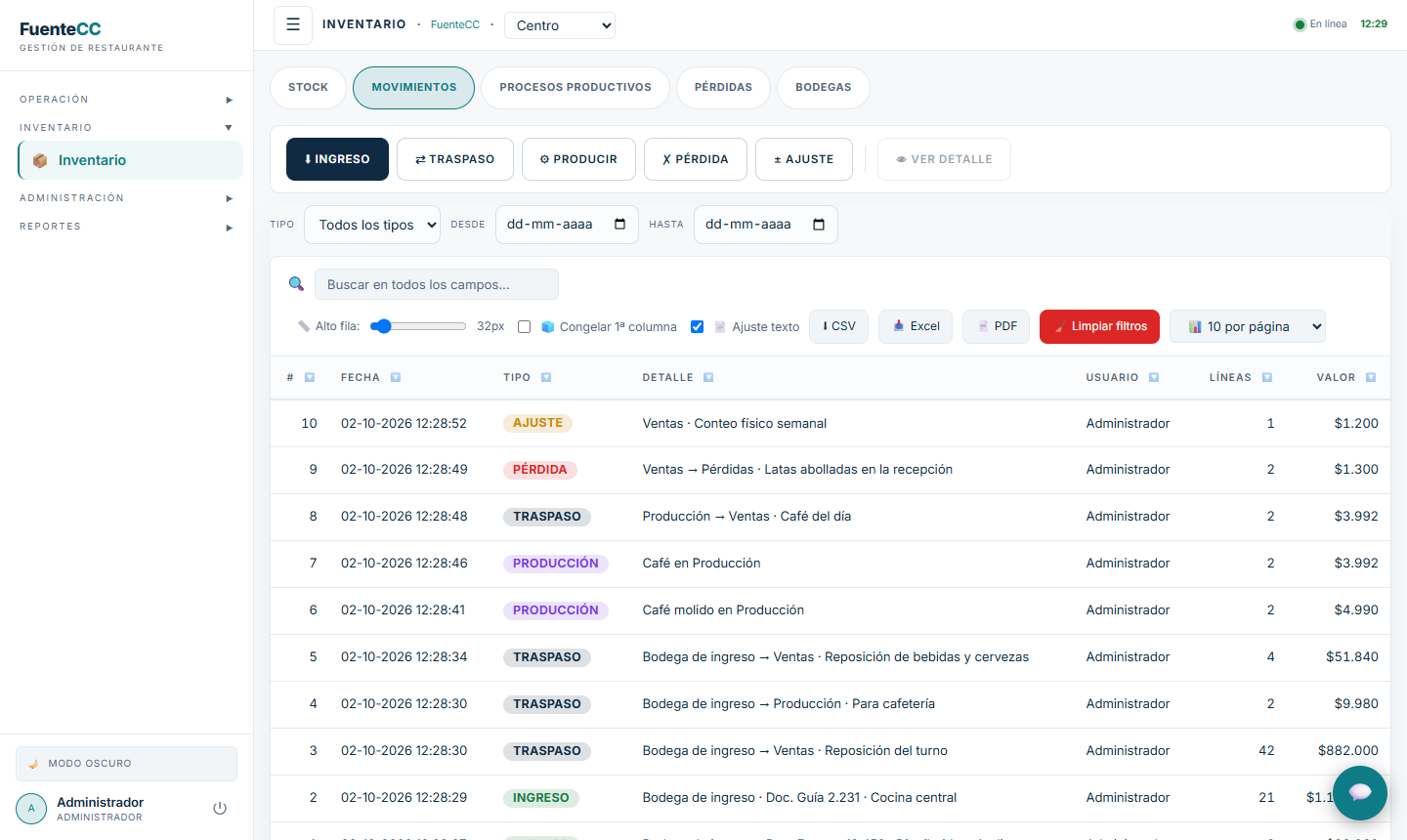Open filter on TIPO column
1407x840 pixels.
click(x=546, y=377)
